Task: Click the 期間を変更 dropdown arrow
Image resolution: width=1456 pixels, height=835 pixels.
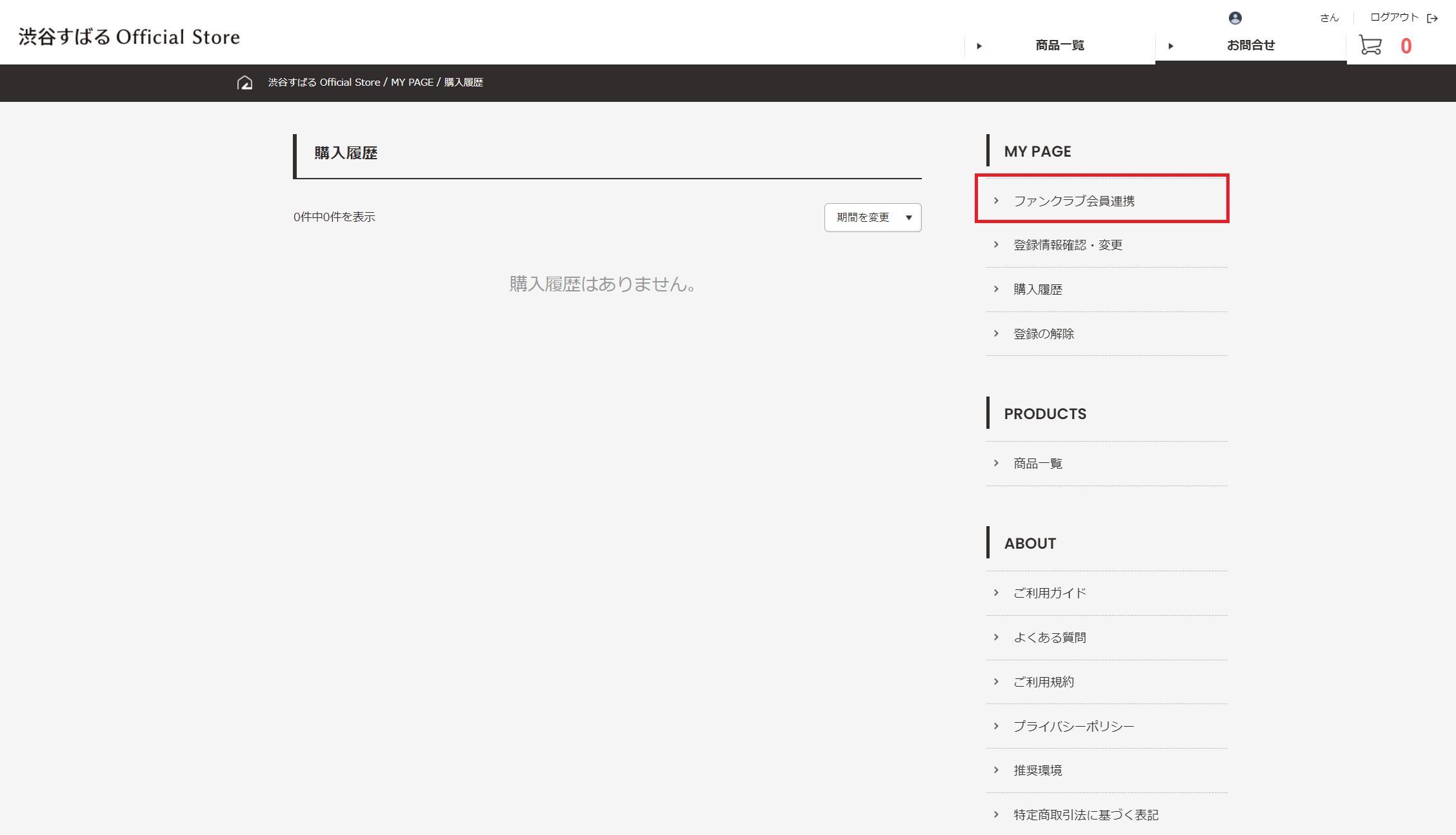Action: tap(908, 218)
